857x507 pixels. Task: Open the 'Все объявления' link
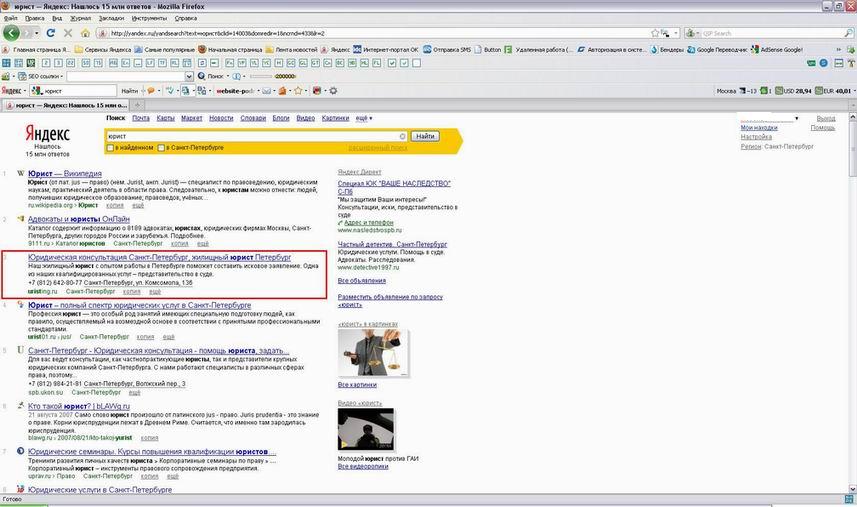click(362, 281)
